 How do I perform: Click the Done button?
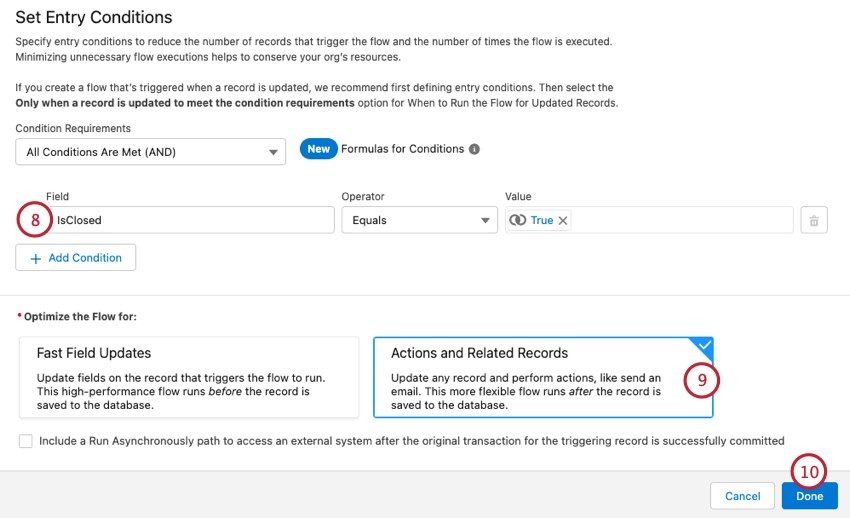(809, 496)
